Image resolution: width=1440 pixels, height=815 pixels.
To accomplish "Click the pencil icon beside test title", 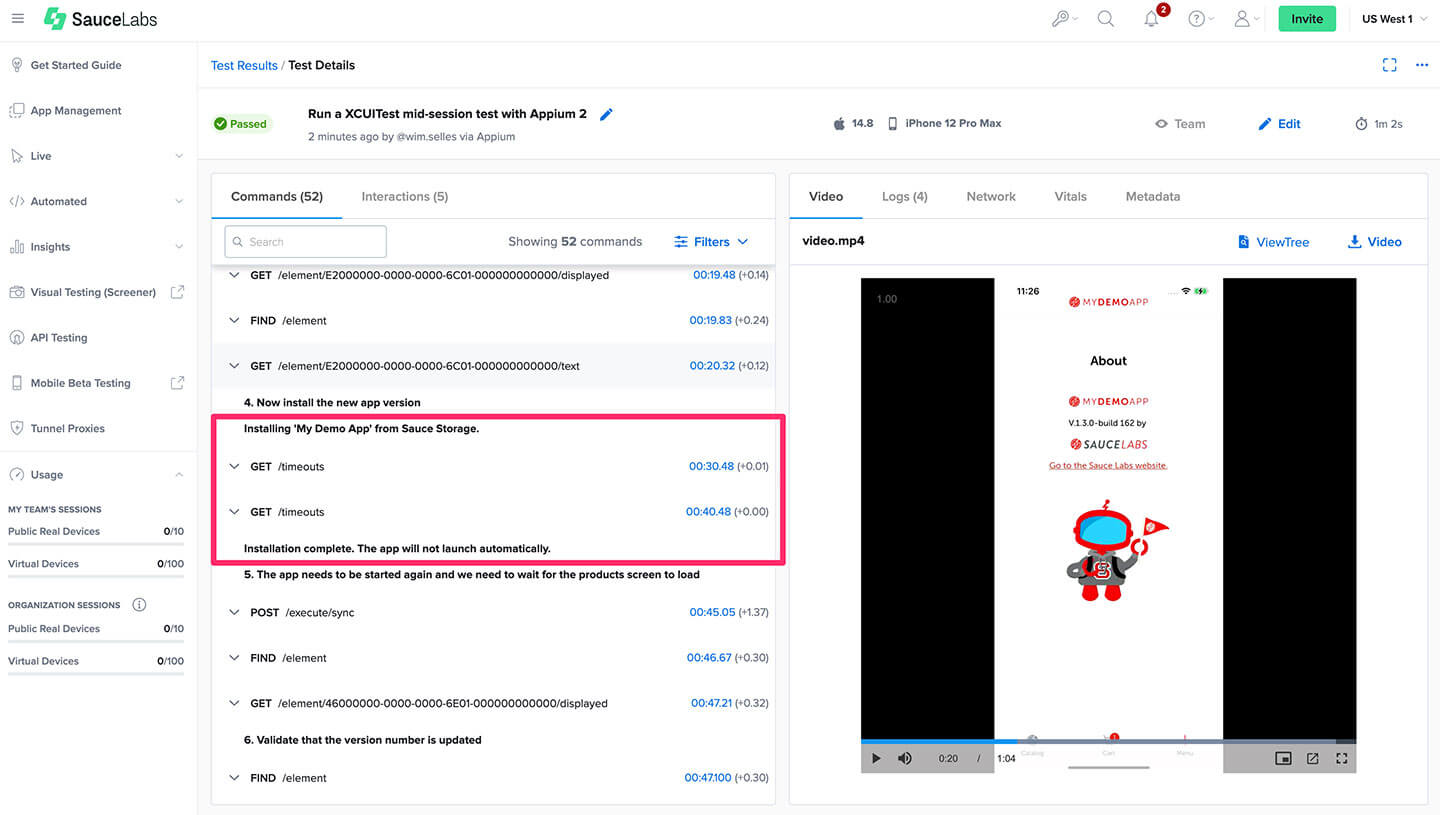I will point(606,115).
